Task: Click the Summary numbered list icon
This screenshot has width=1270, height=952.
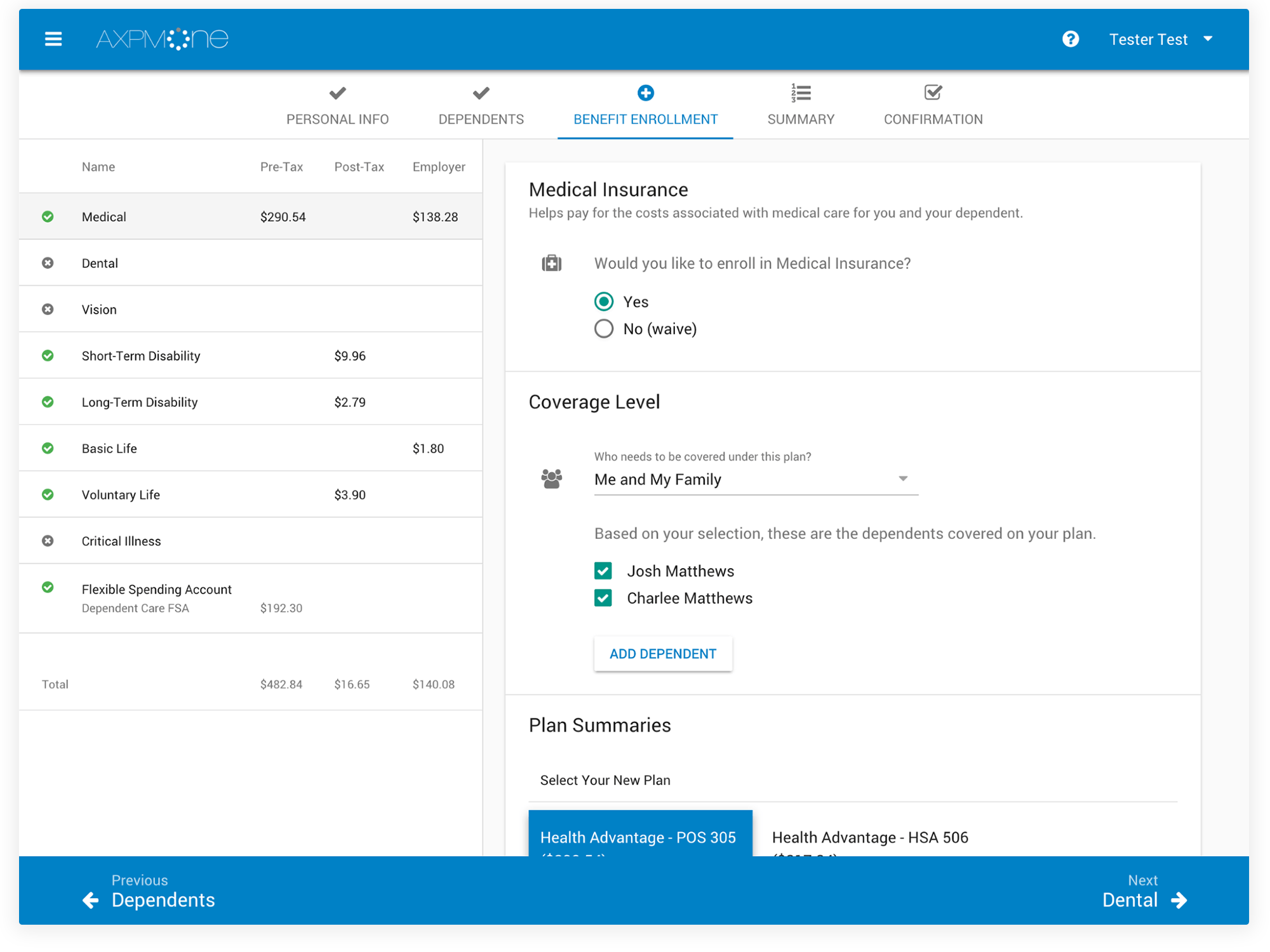Action: click(x=801, y=93)
